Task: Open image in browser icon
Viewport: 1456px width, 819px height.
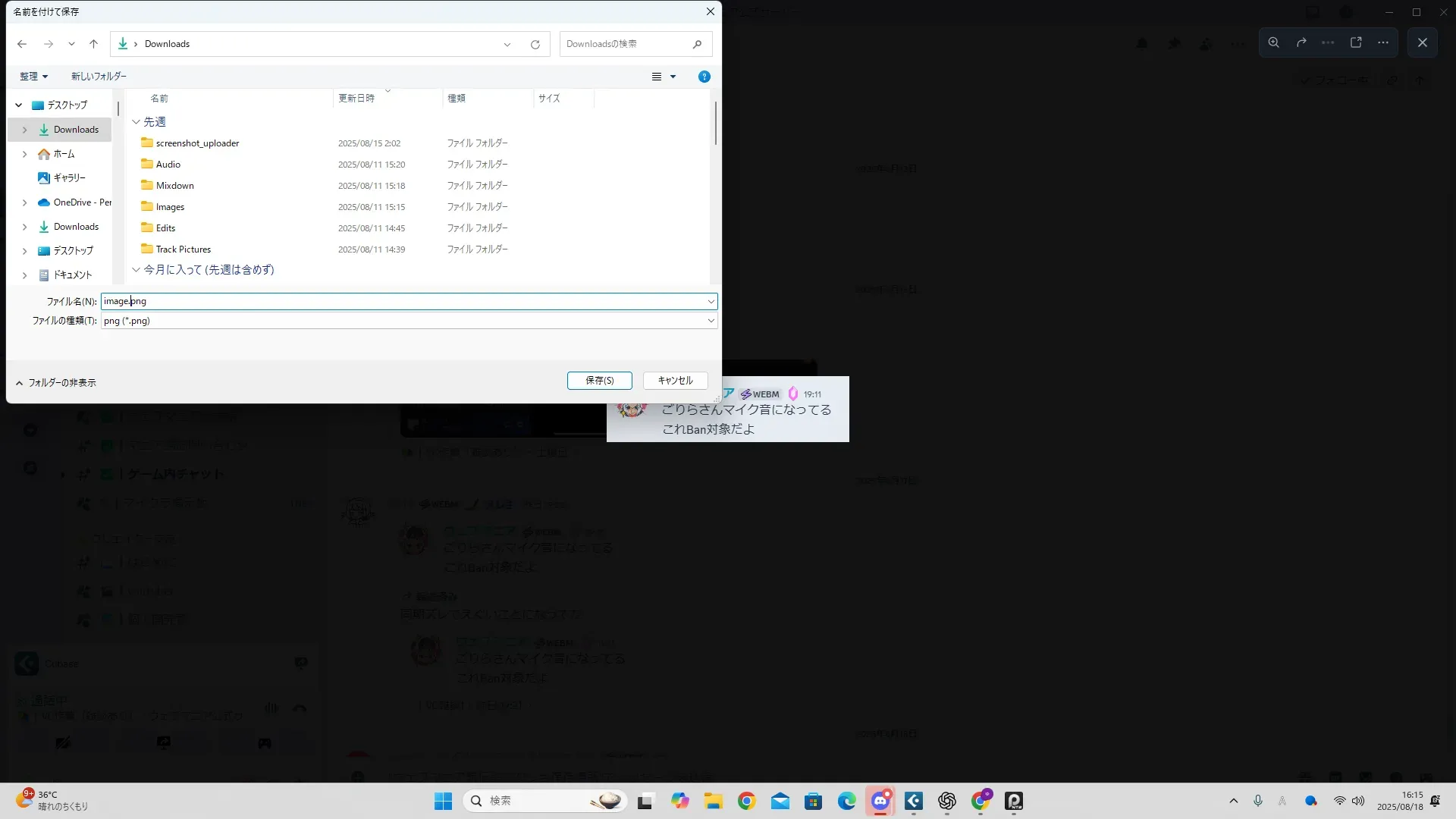Action: pos(1356,42)
